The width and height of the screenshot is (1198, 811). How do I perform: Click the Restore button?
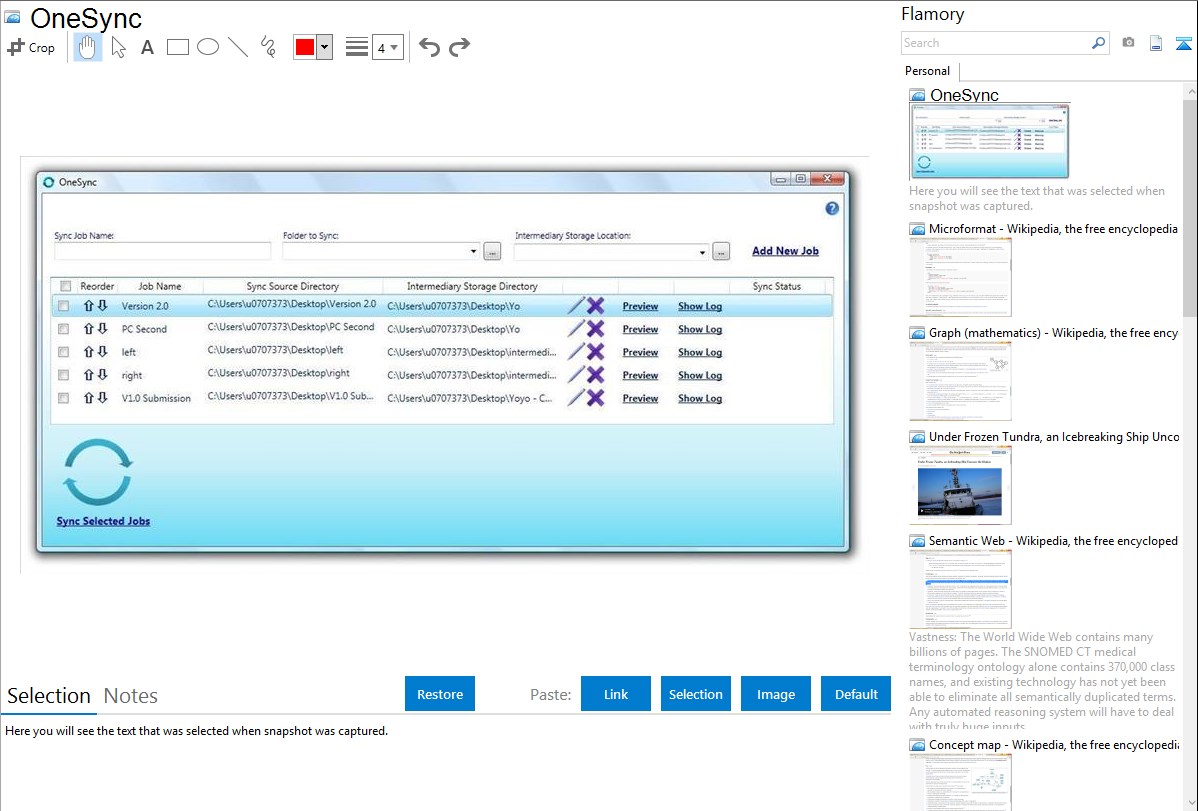440,694
